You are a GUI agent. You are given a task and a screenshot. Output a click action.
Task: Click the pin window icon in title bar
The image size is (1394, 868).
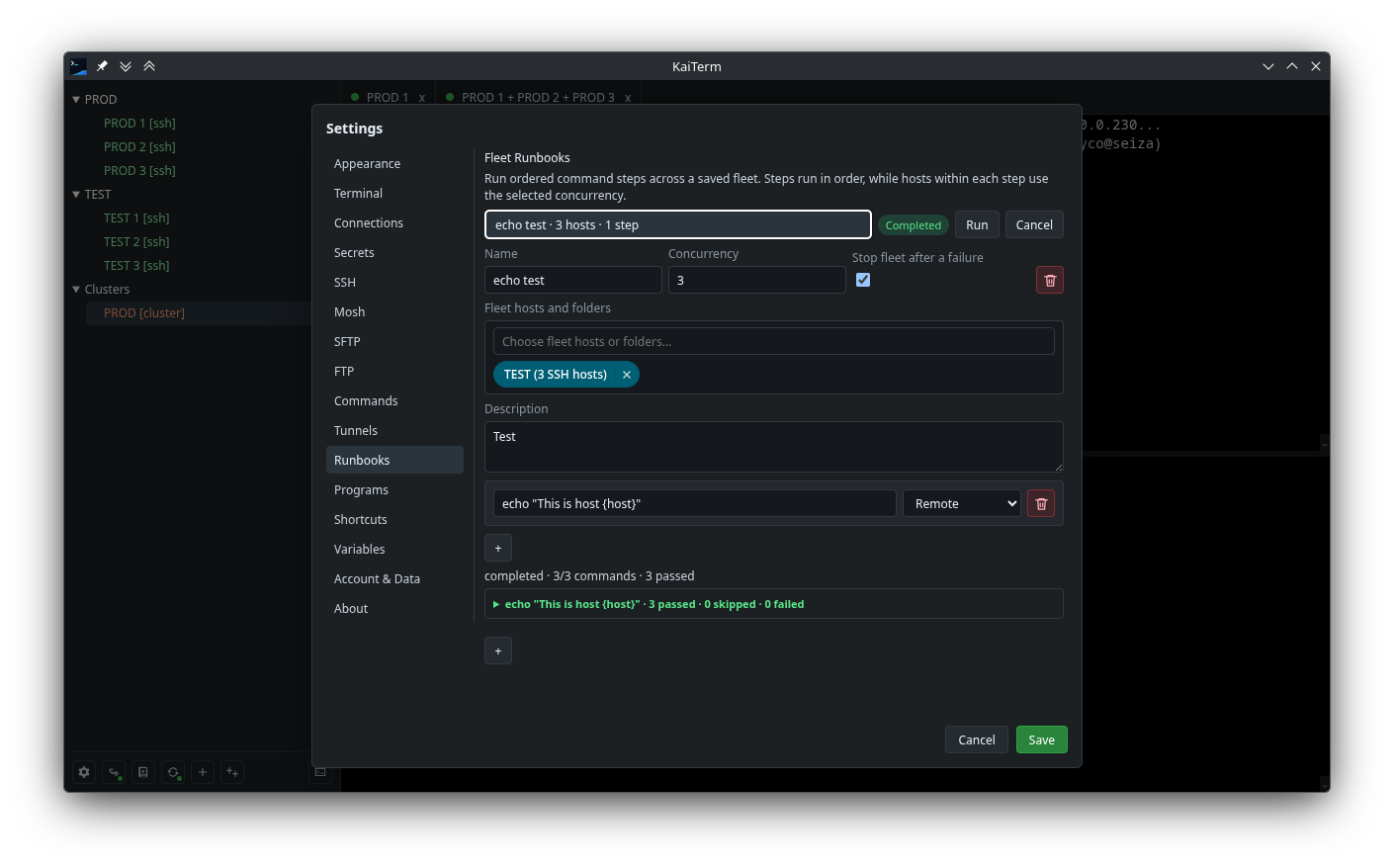[102, 66]
